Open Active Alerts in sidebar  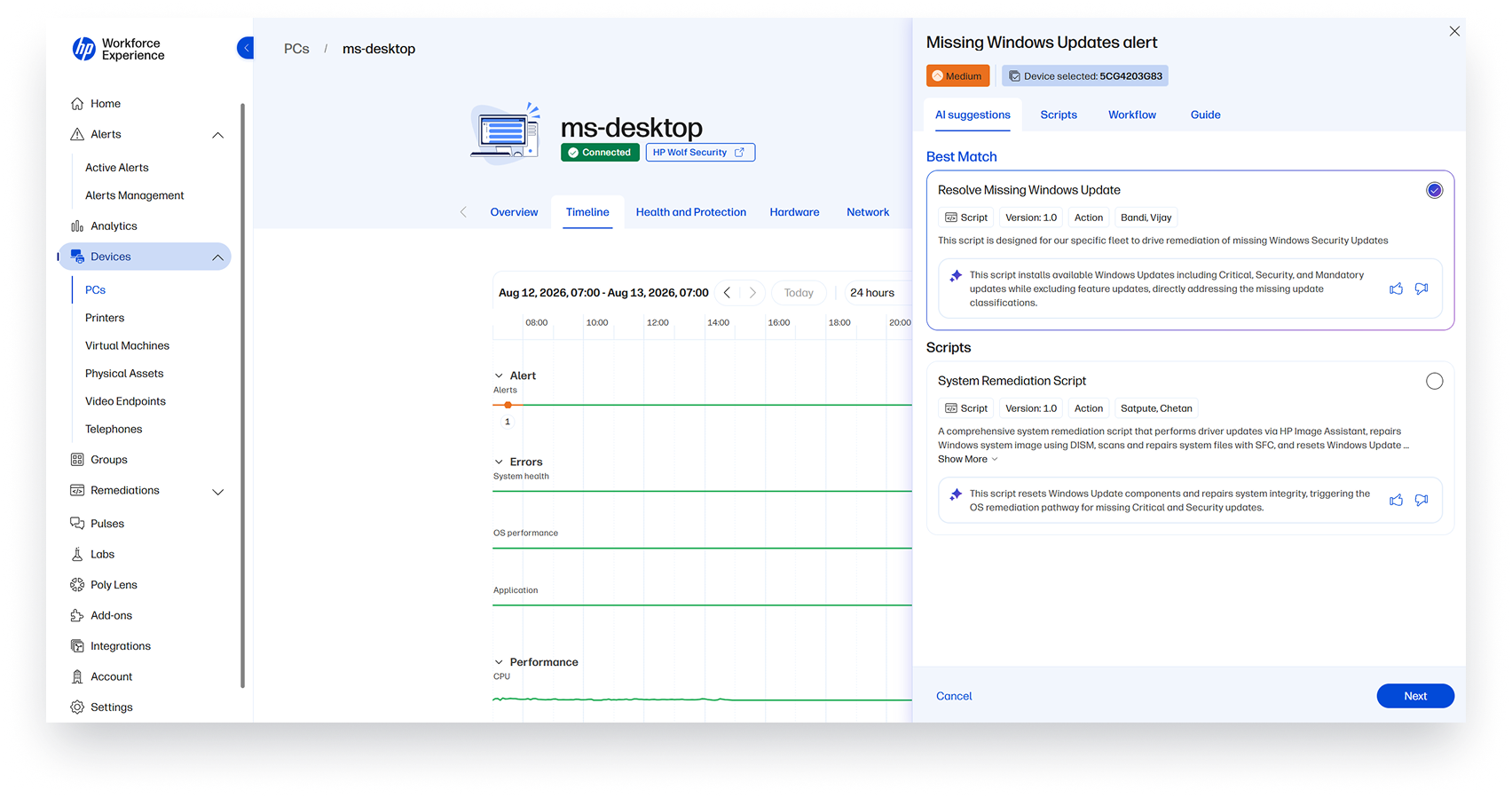coord(117,168)
